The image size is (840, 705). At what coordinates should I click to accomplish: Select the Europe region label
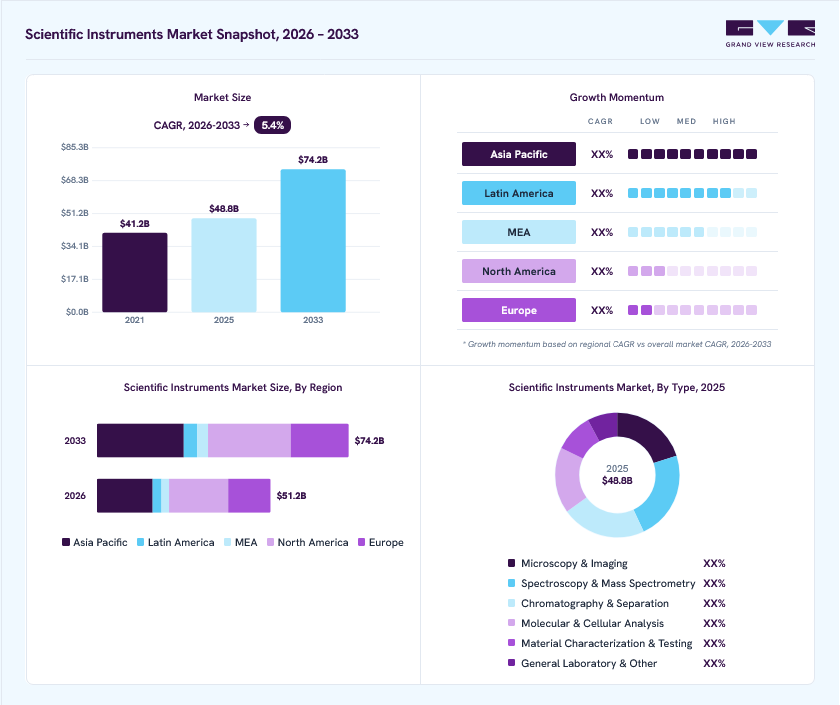pyautogui.click(x=519, y=311)
